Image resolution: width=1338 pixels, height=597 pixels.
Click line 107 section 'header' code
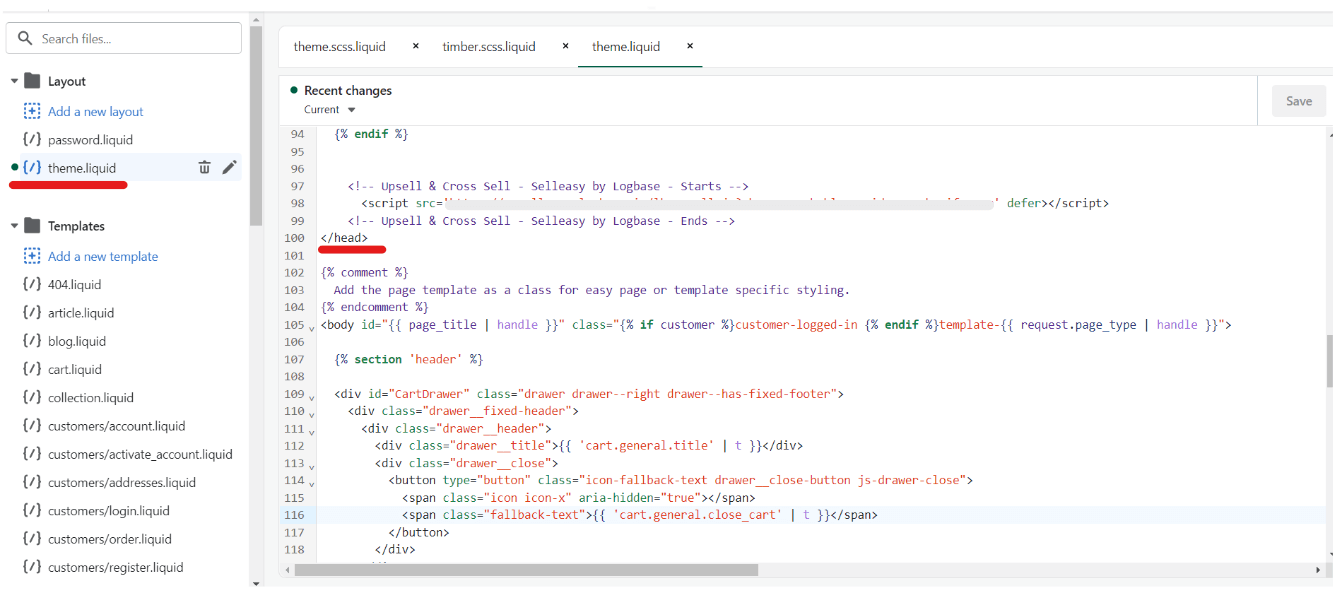coord(409,359)
